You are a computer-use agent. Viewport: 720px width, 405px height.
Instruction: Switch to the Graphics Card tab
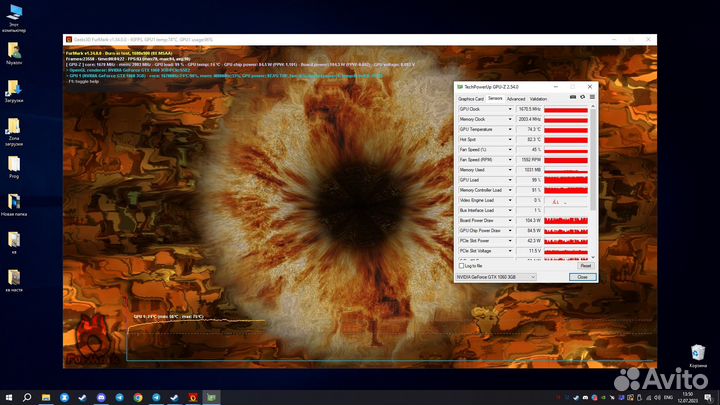pos(471,99)
